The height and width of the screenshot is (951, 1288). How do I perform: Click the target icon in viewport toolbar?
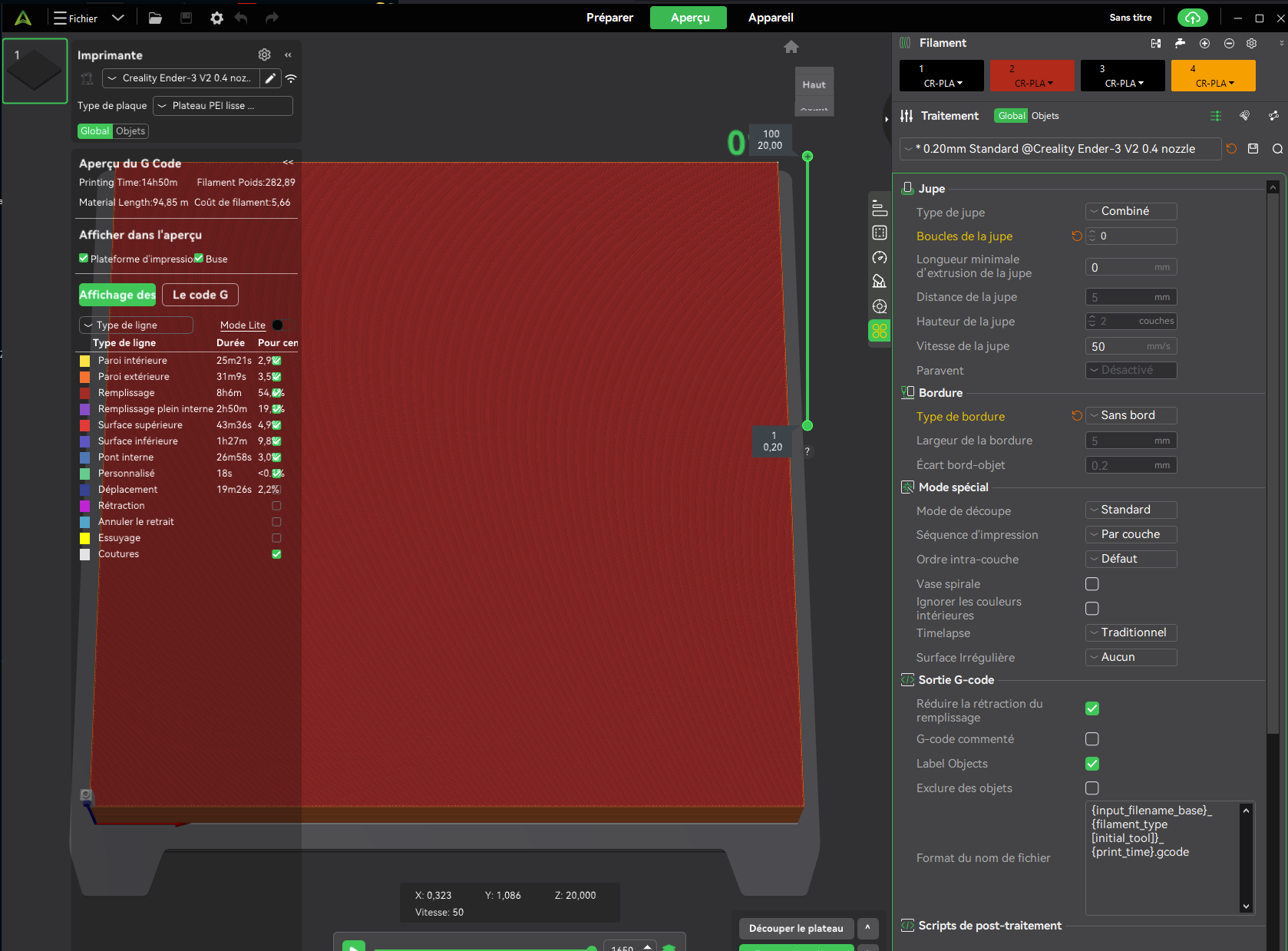tap(880, 306)
